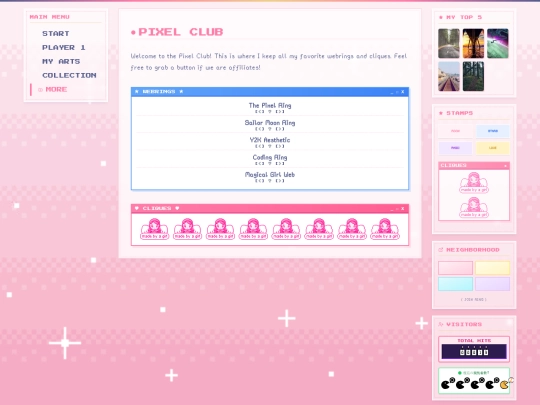Click last 'made by a girl' badge in main Cliques window
Viewport: 540px width, 405px height.
385,229
